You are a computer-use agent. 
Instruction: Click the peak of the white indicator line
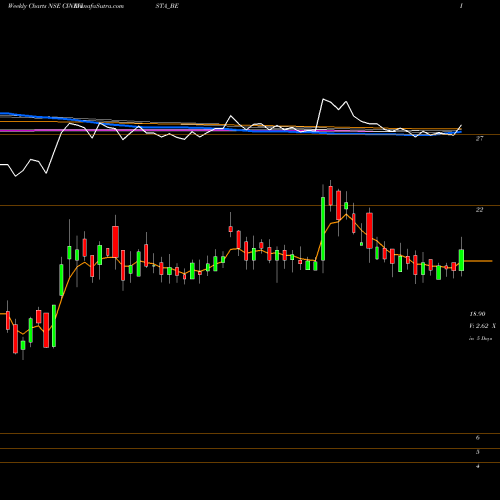tap(323, 99)
